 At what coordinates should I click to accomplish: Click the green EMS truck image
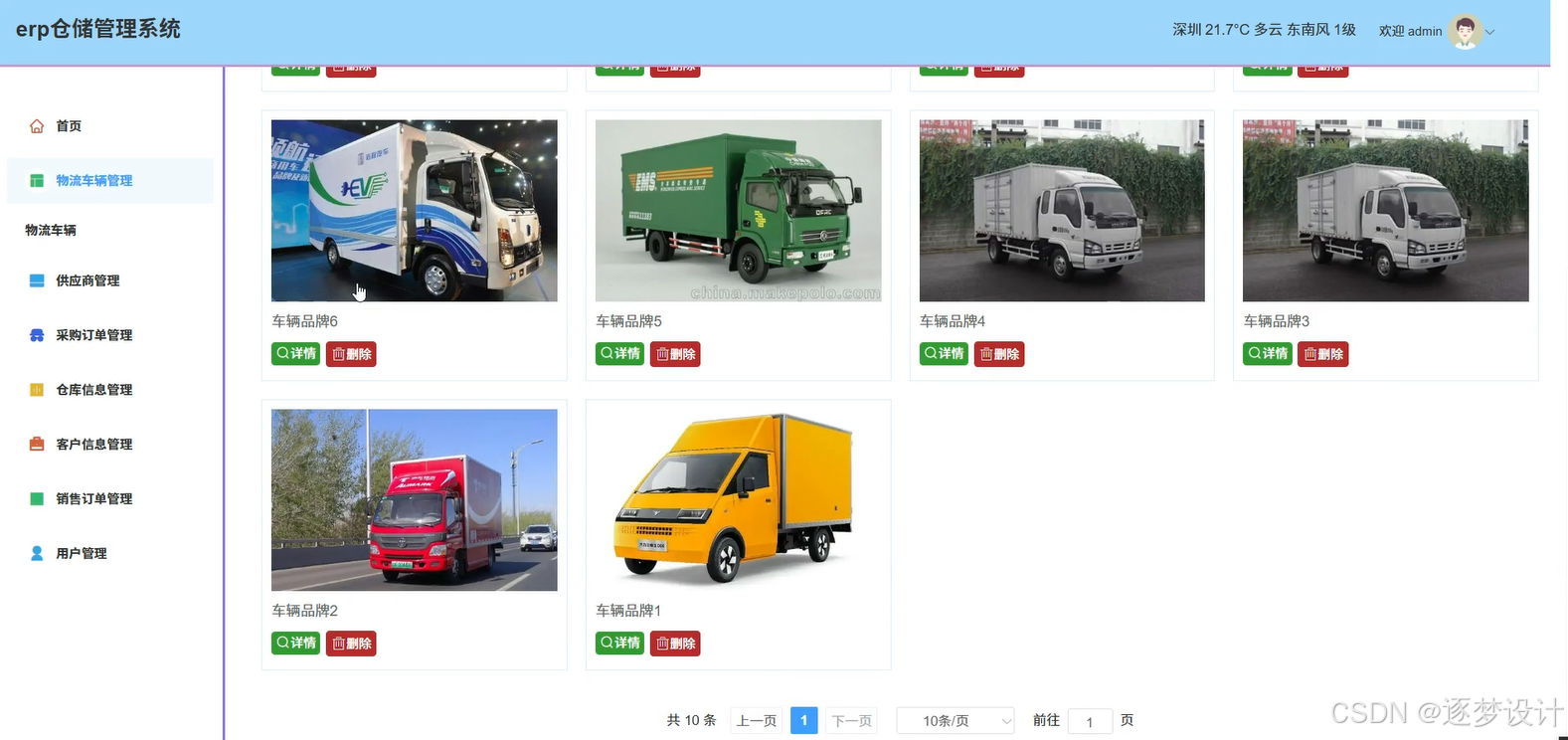(739, 211)
